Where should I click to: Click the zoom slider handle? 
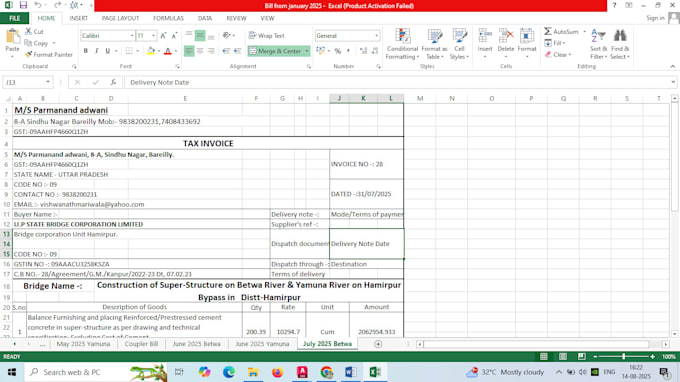624,356
